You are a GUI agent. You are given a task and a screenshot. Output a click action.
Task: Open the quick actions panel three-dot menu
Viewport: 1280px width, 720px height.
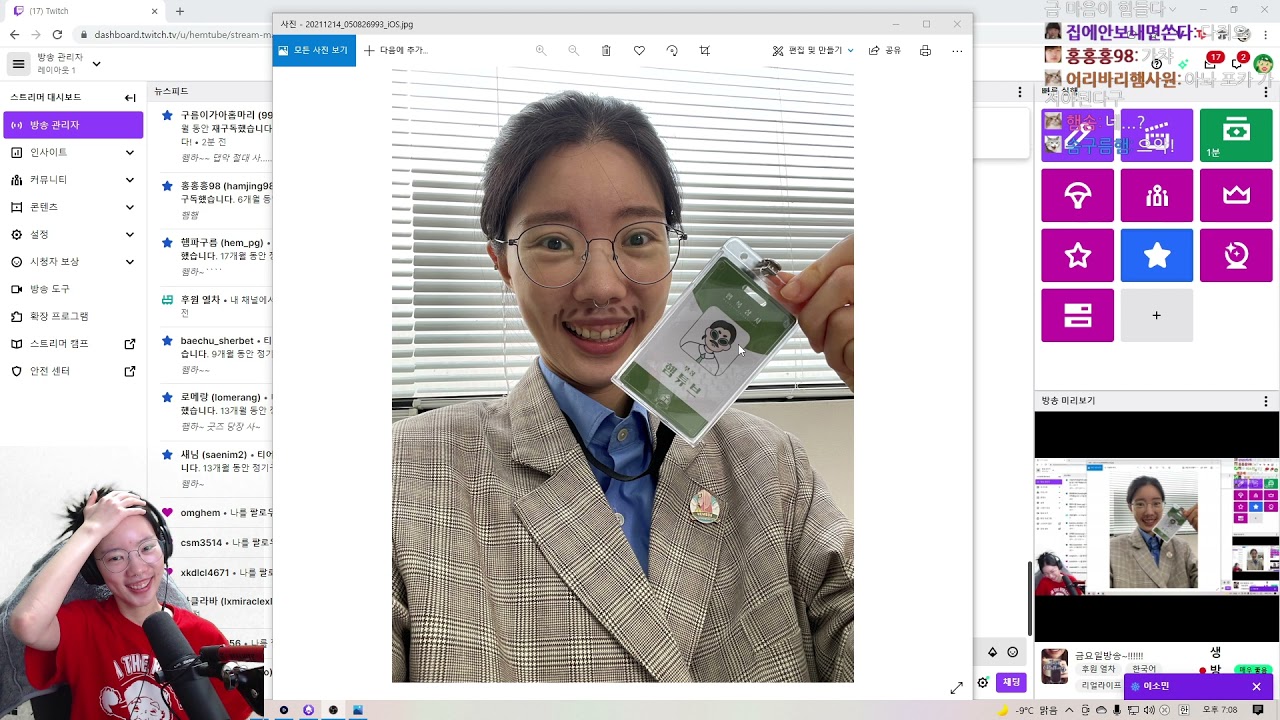coord(1266,92)
